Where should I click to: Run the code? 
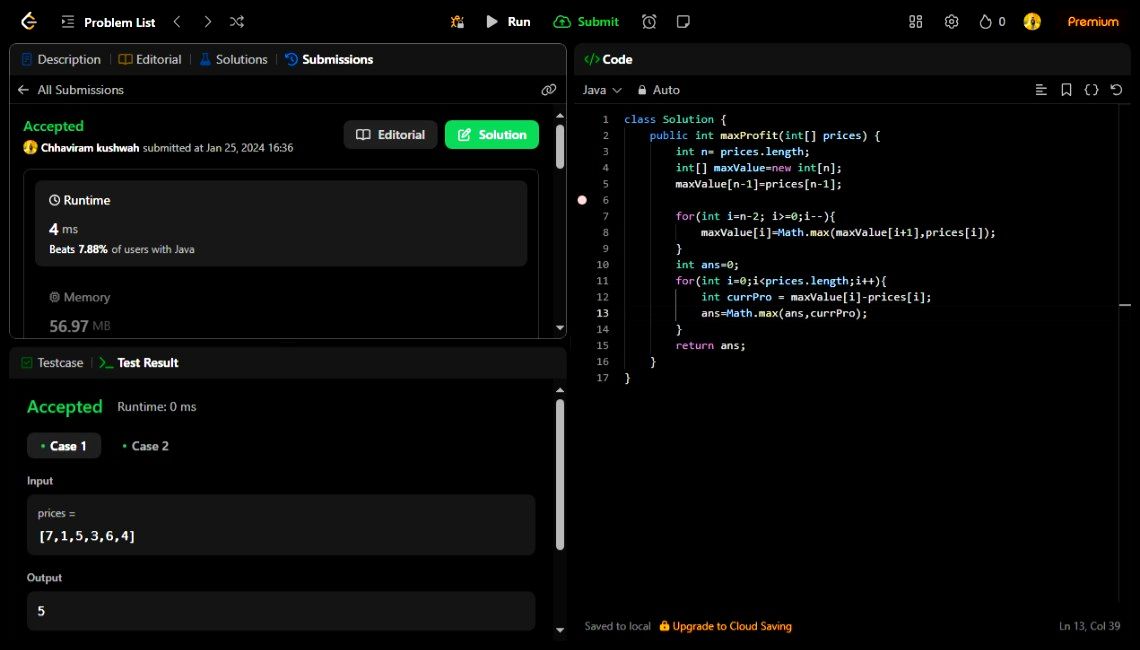point(508,22)
